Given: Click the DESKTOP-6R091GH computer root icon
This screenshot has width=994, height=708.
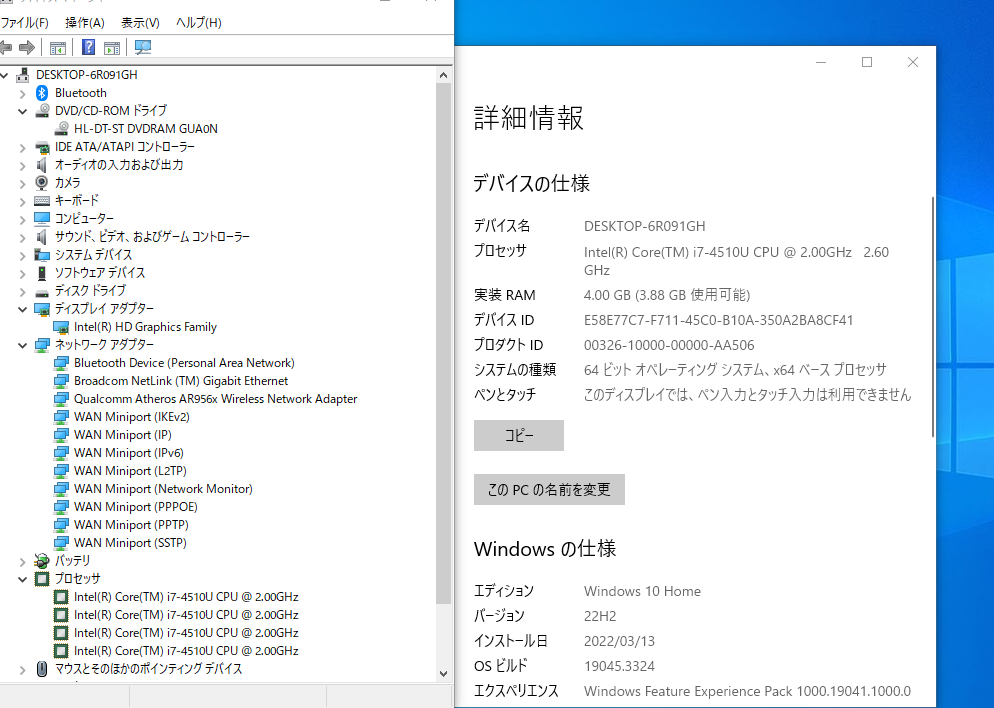Looking at the screenshot, I should pos(23,75).
